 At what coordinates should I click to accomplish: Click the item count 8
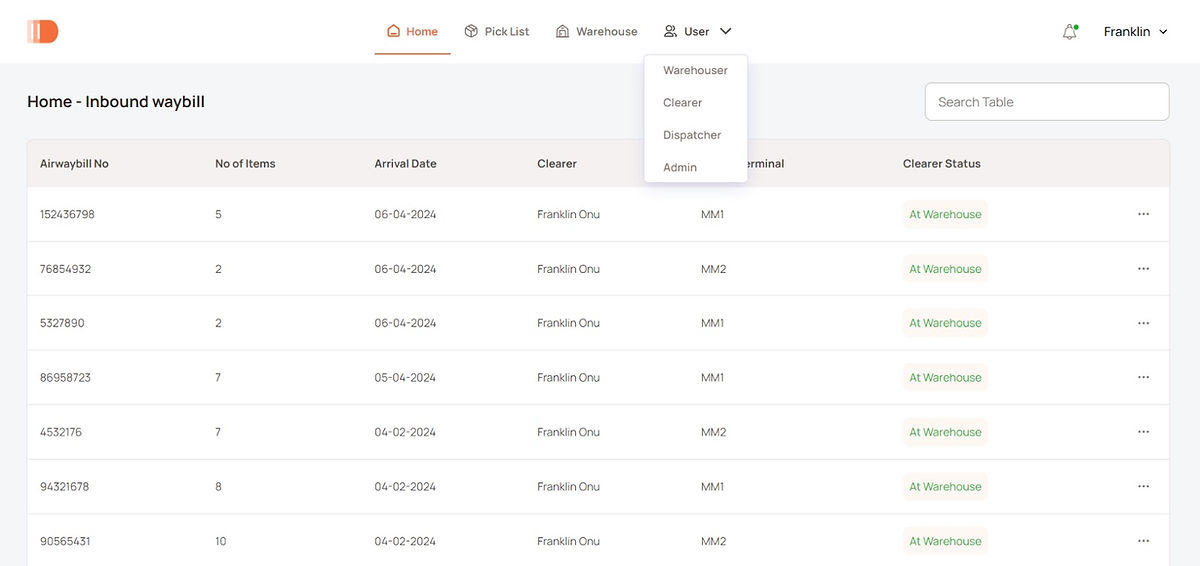point(218,486)
